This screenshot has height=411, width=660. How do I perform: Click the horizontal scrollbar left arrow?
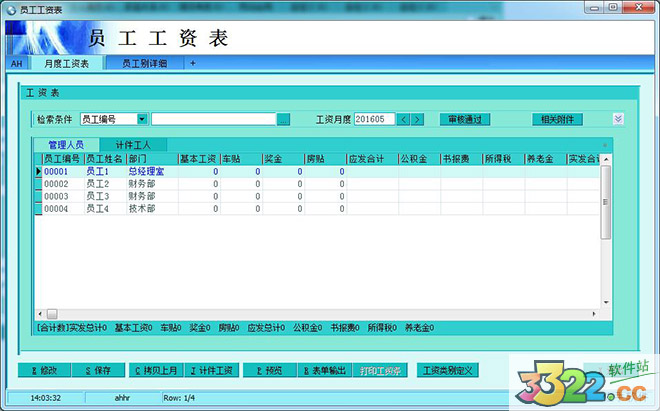click(40, 314)
